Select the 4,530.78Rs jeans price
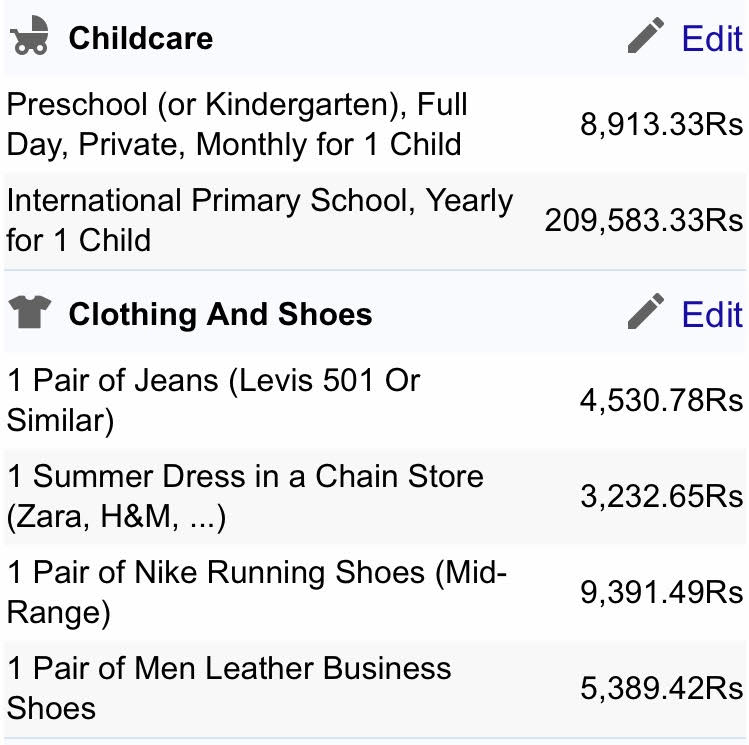 tap(661, 400)
